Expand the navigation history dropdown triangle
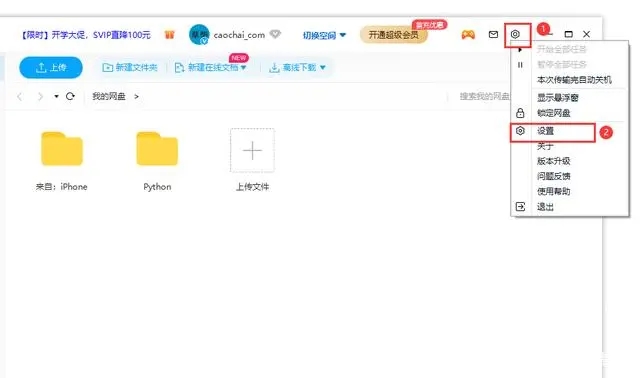The image size is (640, 378). click(x=56, y=96)
